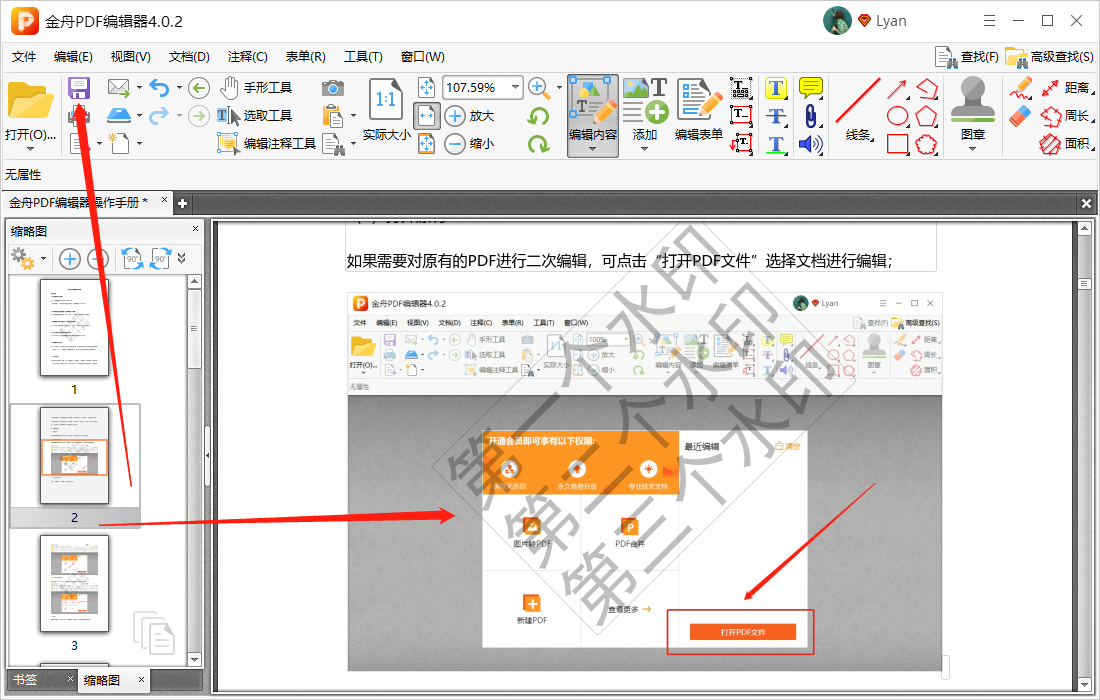This screenshot has height=700, width=1100.
Task: Click the email send icon
Action: 119,88
